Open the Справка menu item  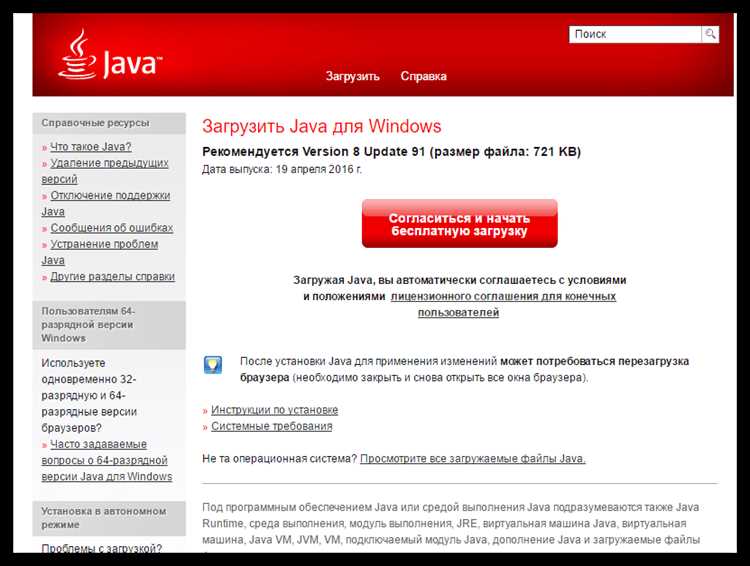coord(423,76)
